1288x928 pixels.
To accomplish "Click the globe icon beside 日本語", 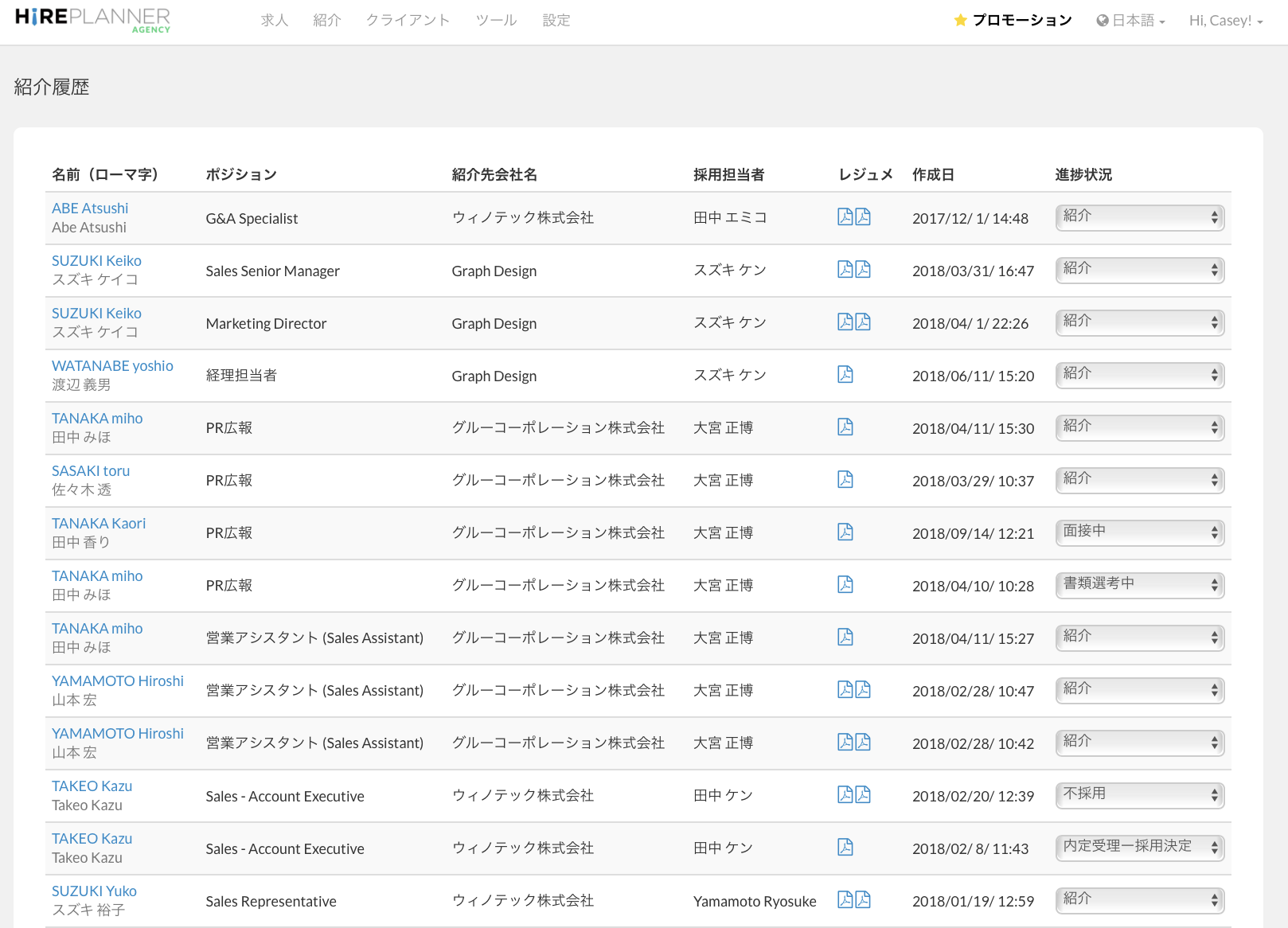I will point(1102,21).
